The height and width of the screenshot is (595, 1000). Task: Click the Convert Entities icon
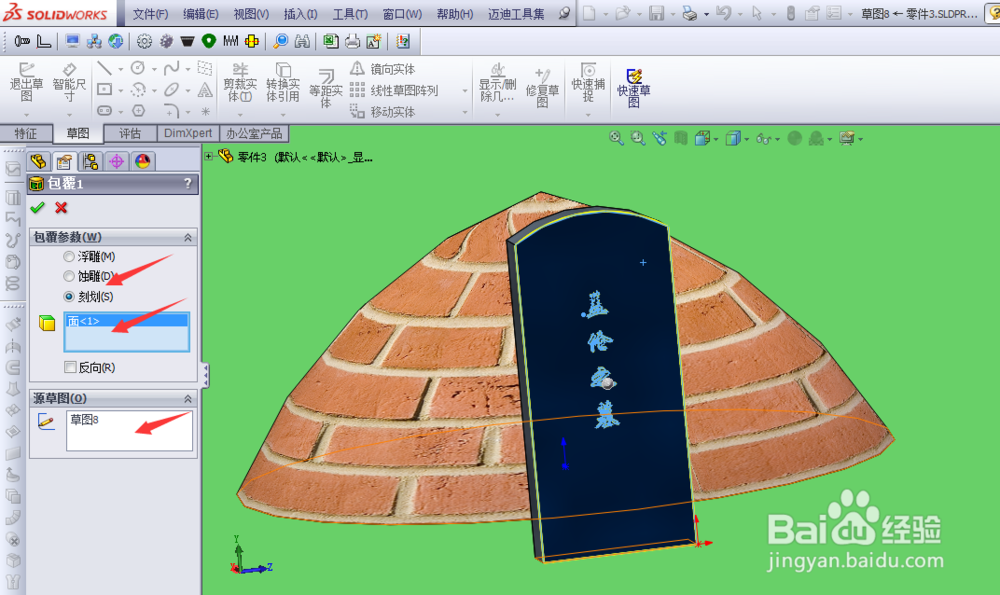[281, 83]
